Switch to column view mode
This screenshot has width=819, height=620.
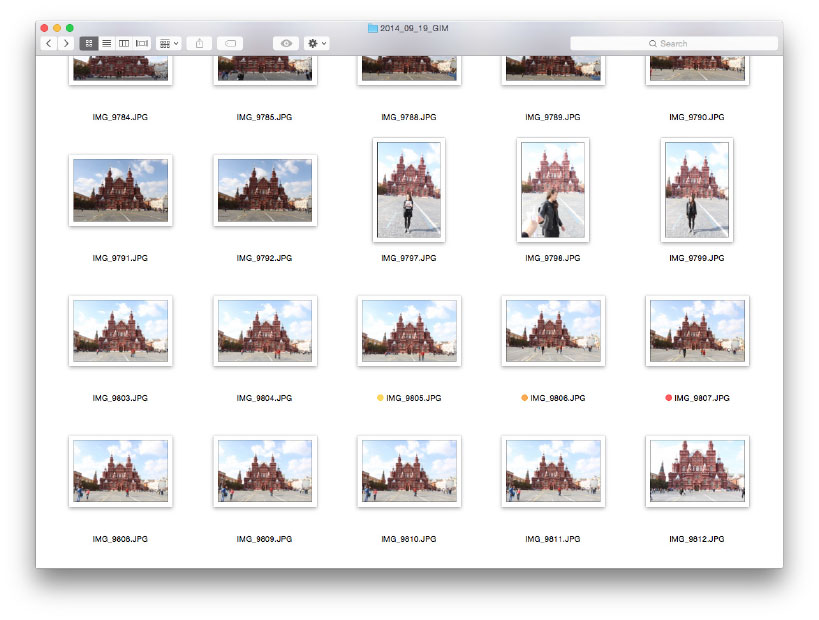click(x=124, y=44)
